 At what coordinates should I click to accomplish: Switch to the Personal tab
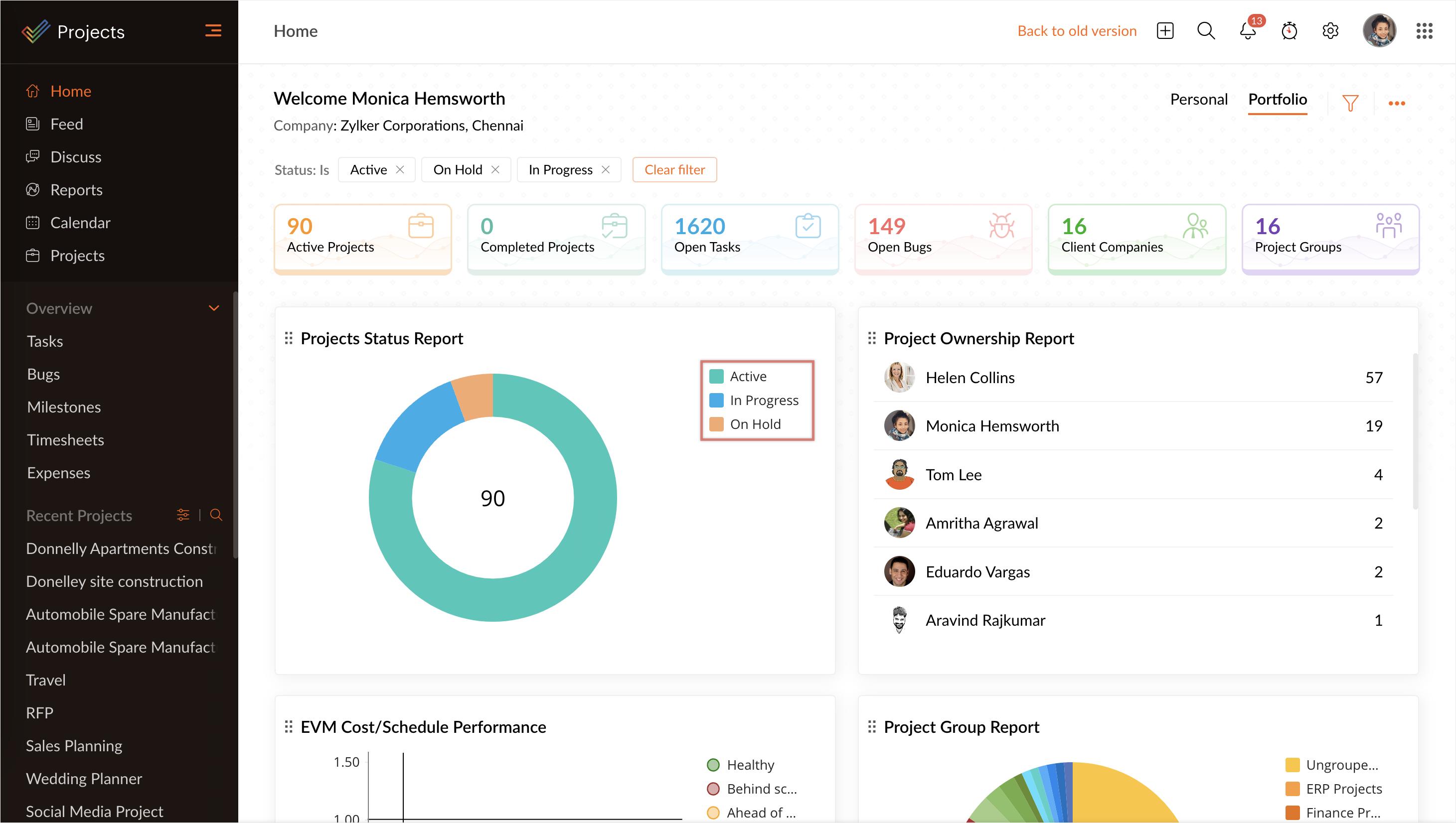[1198, 100]
